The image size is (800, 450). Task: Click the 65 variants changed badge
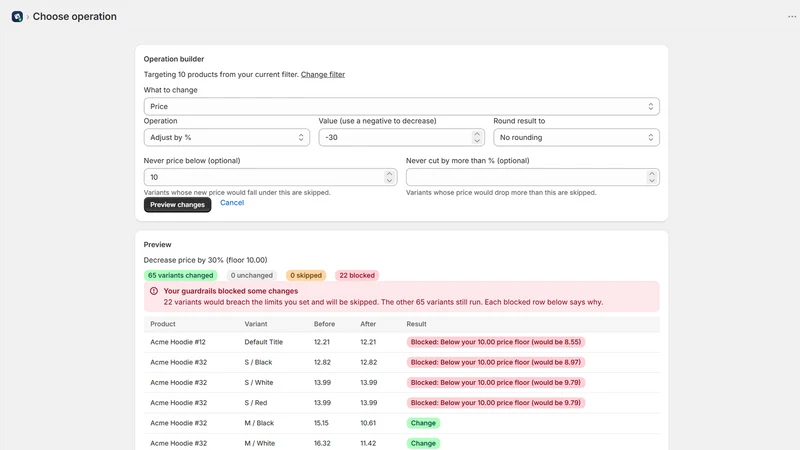tap(181, 276)
